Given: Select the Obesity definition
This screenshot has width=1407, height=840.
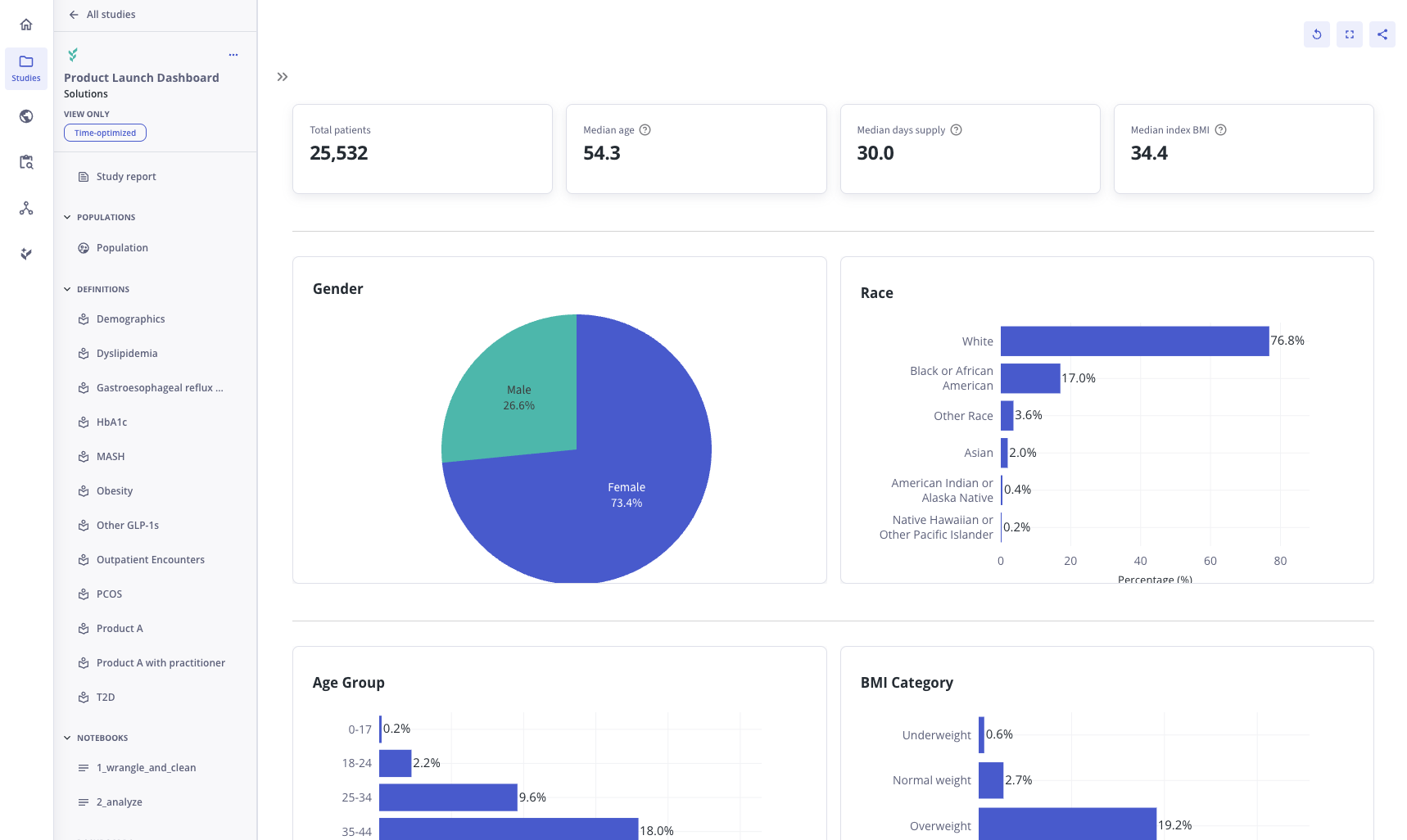Looking at the screenshot, I should pyautogui.click(x=114, y=491).
